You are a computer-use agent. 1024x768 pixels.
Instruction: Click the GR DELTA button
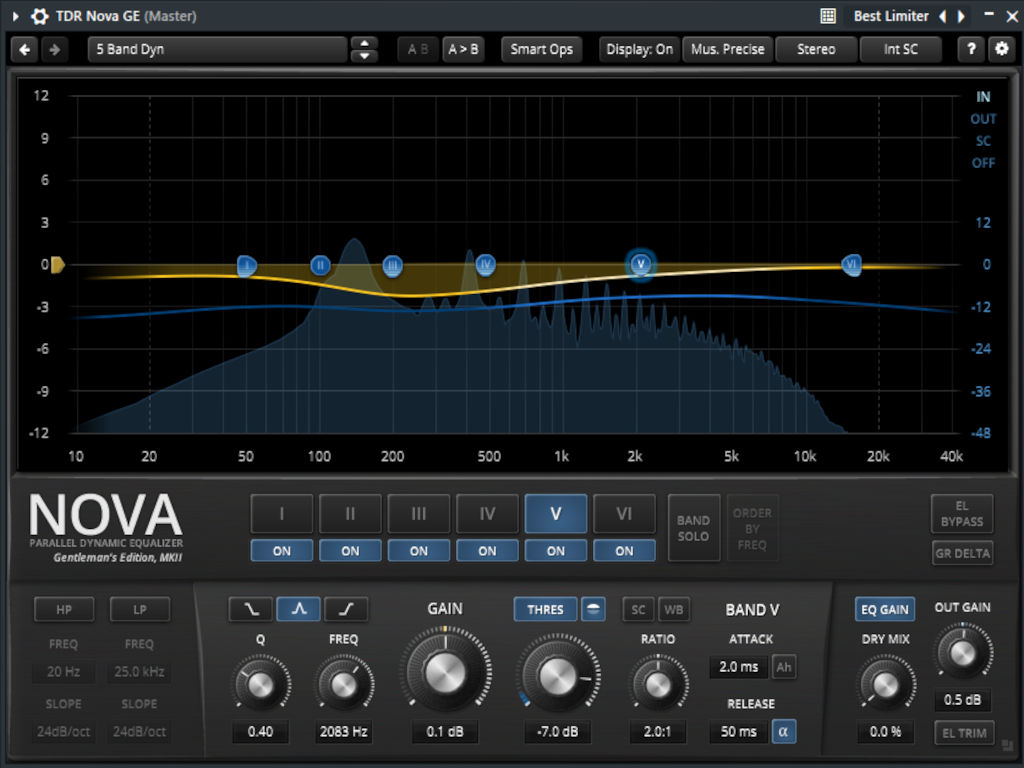[962, 553]
